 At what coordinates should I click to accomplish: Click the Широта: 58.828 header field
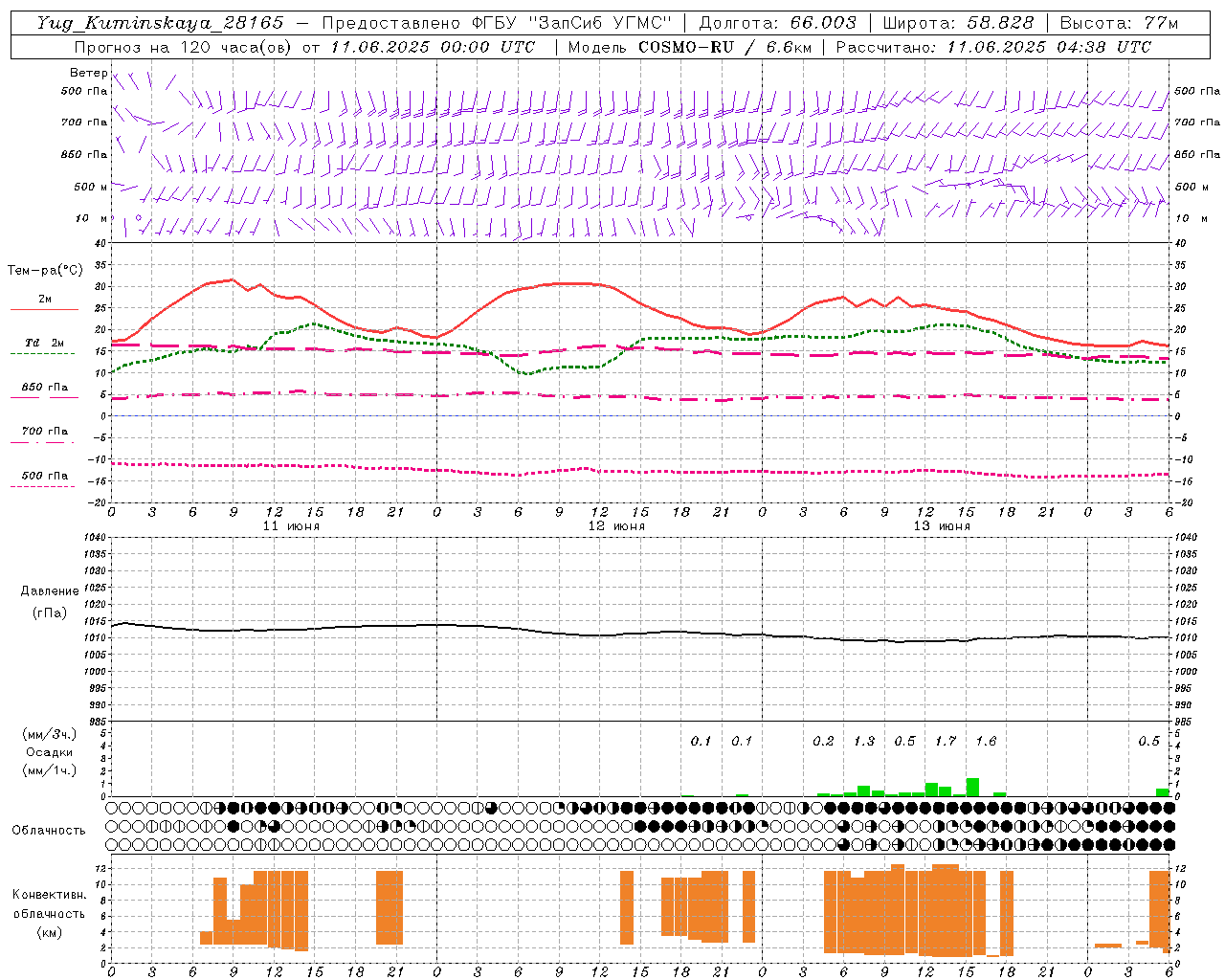(958, 23)
